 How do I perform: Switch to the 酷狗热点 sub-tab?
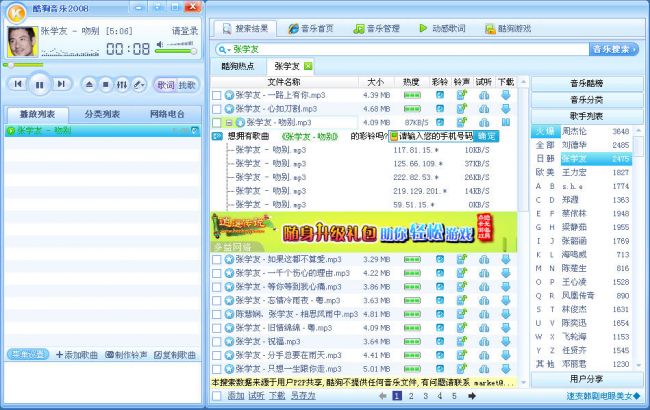coord(238,66)
